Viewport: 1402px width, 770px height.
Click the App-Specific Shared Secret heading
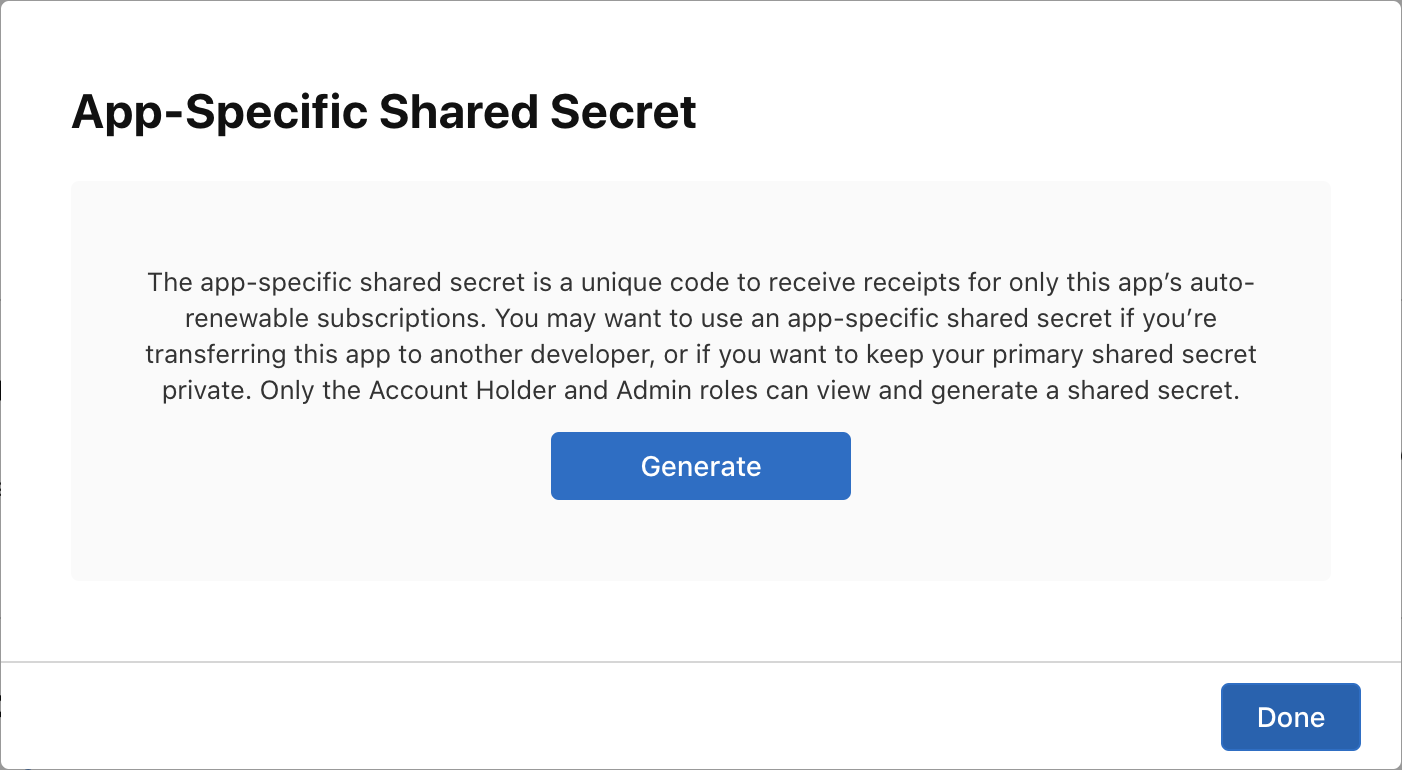tap(384, 112)
